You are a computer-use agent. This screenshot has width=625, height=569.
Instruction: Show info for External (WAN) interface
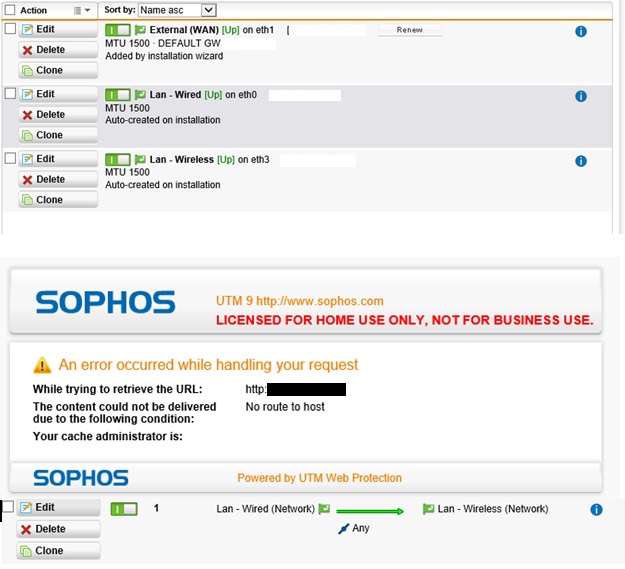click(x=581, y=31)
